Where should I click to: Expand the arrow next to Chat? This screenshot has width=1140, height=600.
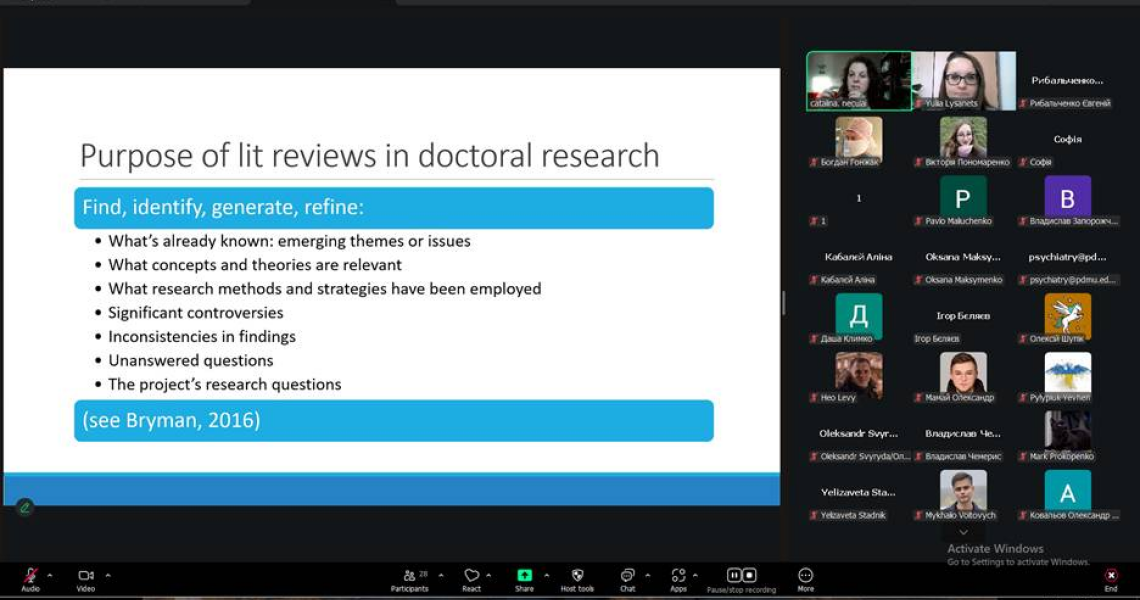click(x=647, y=575)
